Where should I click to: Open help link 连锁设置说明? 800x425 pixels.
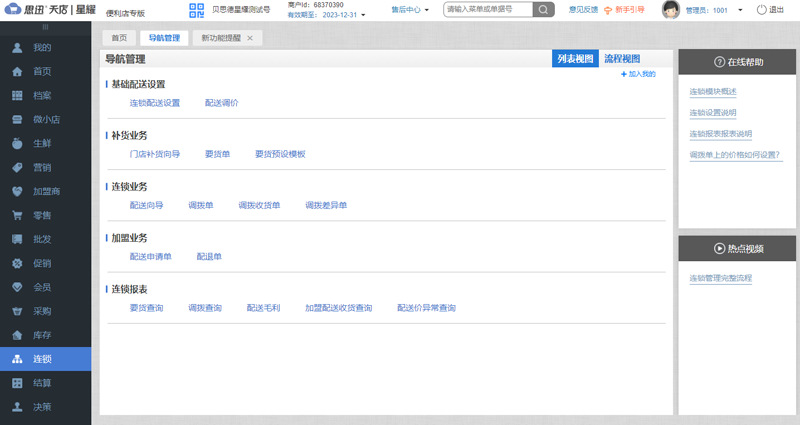(713, 113)
